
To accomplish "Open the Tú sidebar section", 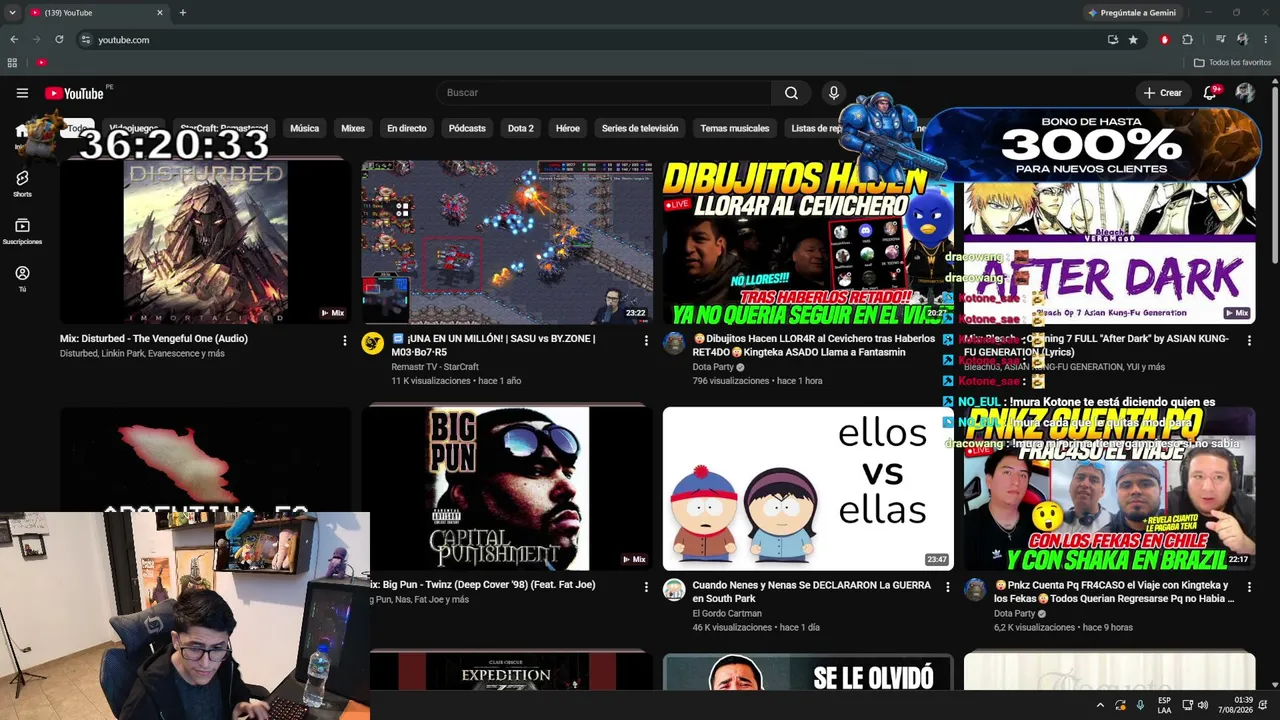I will [22, 278].
